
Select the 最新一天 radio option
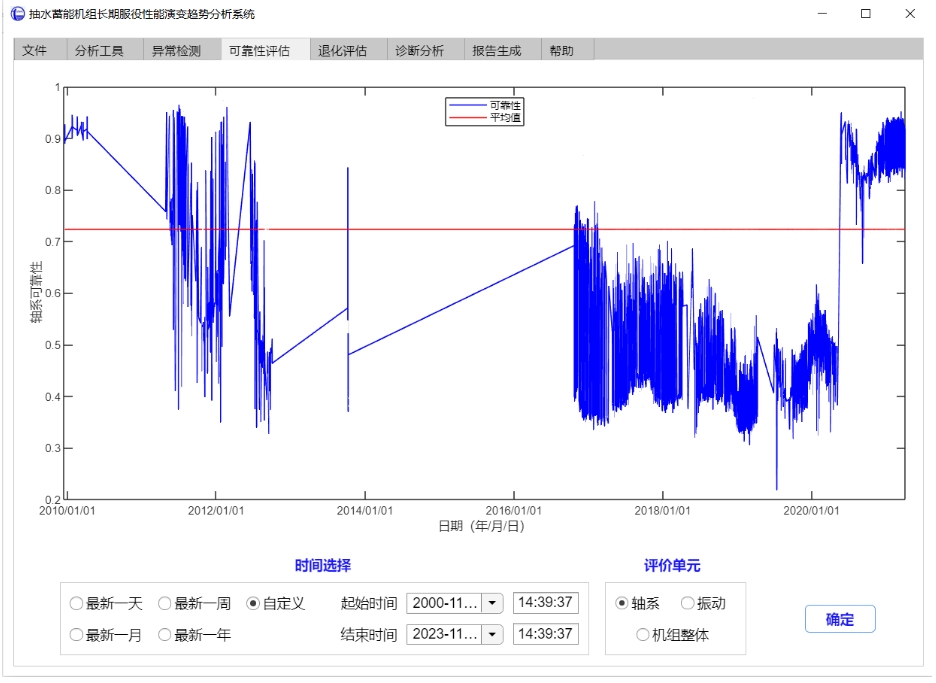77,603
